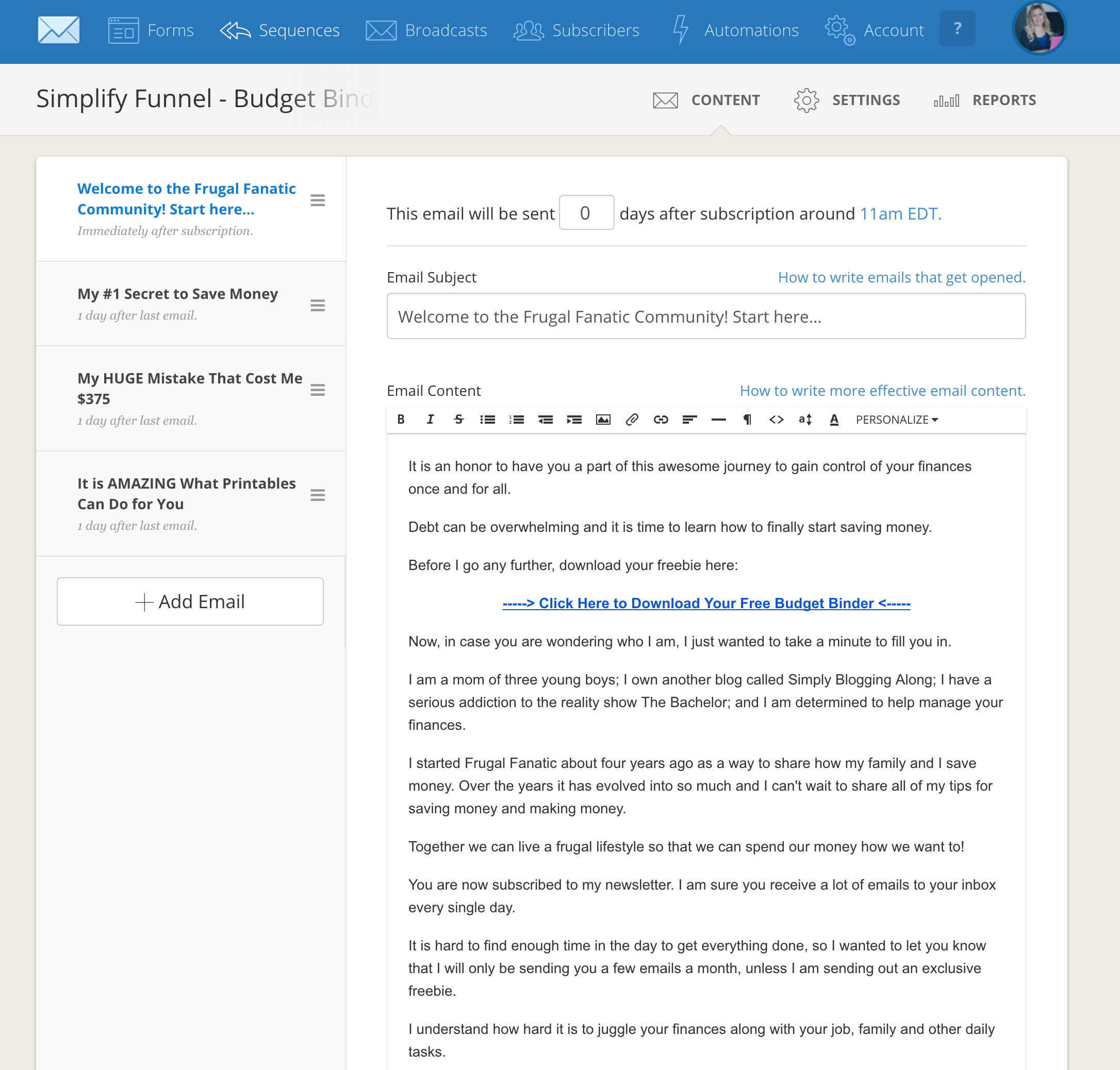
Task: Toggle bold formatting in editor toolbar
Action: coord(401,419)
